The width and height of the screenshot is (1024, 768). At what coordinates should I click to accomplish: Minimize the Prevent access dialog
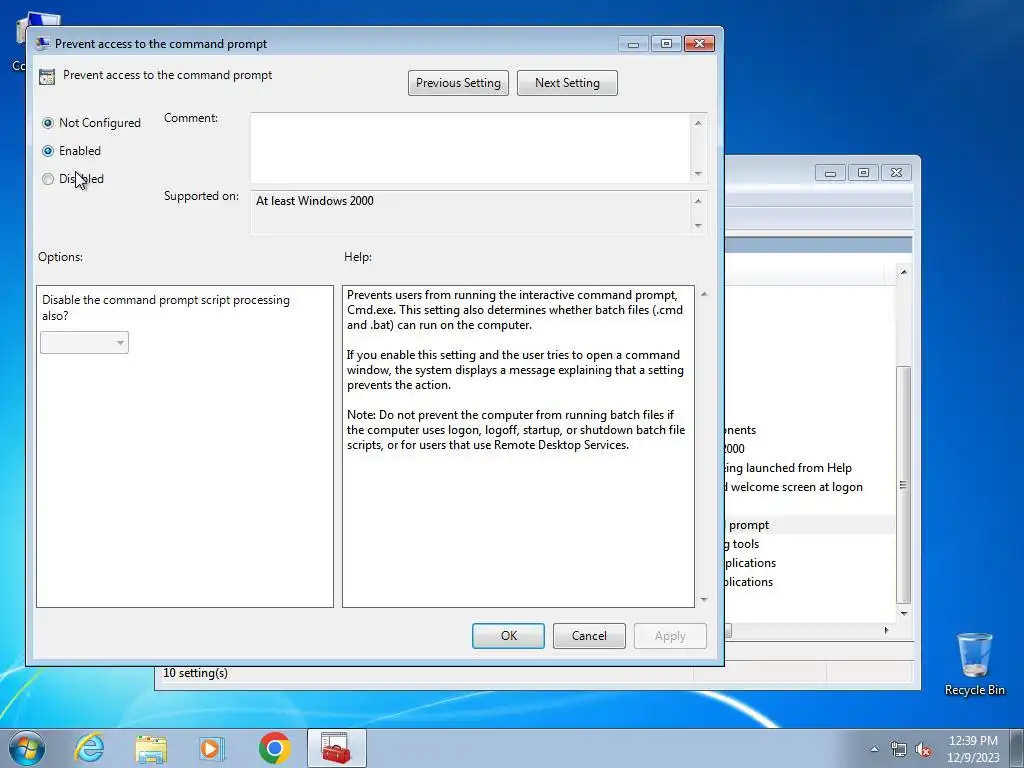[x=633, y=44]
